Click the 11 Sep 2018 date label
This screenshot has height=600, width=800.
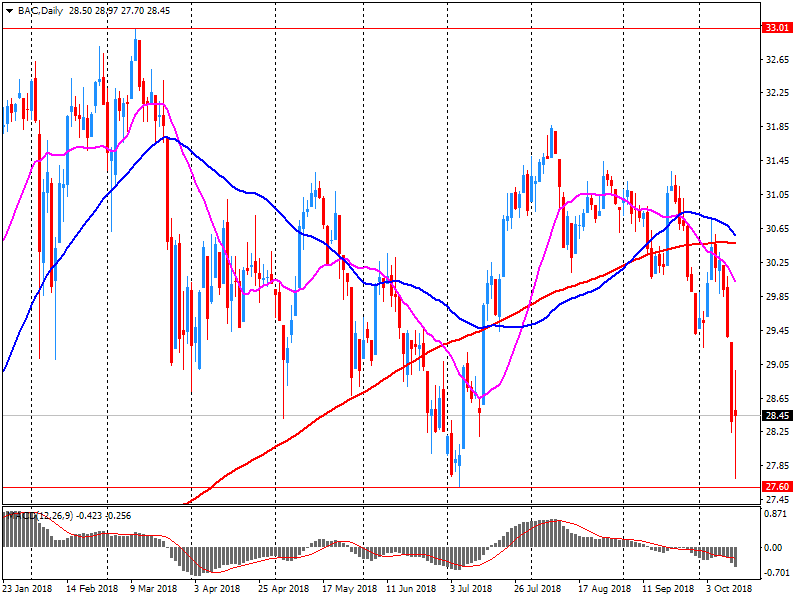pyautogui.click(x=668, y=589)
